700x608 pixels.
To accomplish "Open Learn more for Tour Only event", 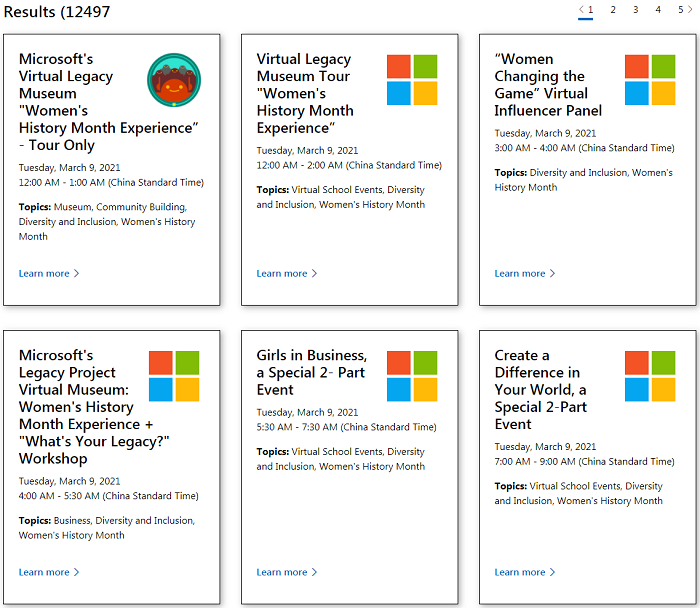I will pyautogui.click(x=49, y=273).
